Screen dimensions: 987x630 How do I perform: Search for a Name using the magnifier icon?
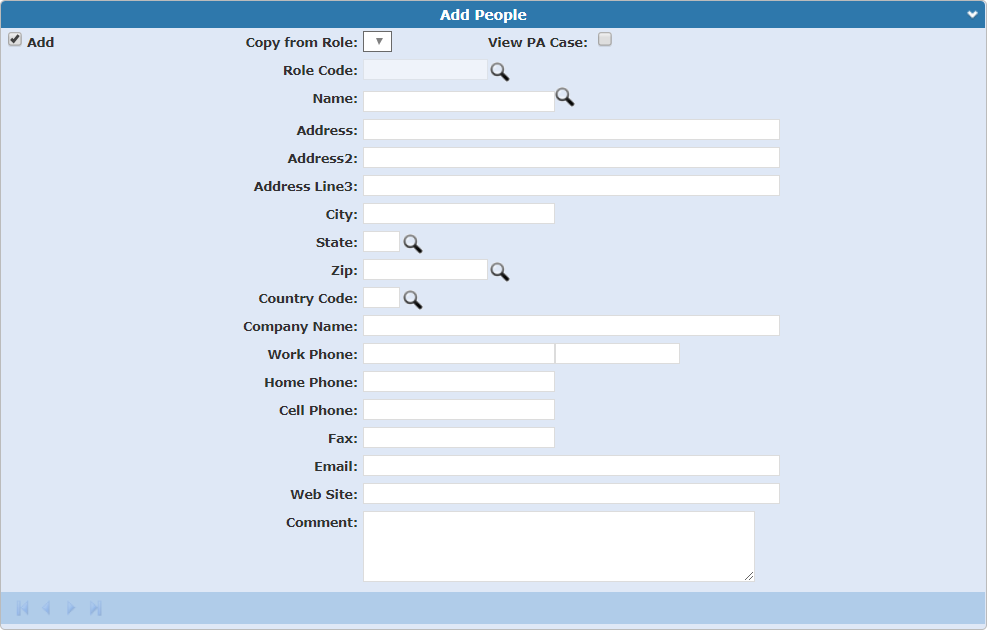coord(564,98)
